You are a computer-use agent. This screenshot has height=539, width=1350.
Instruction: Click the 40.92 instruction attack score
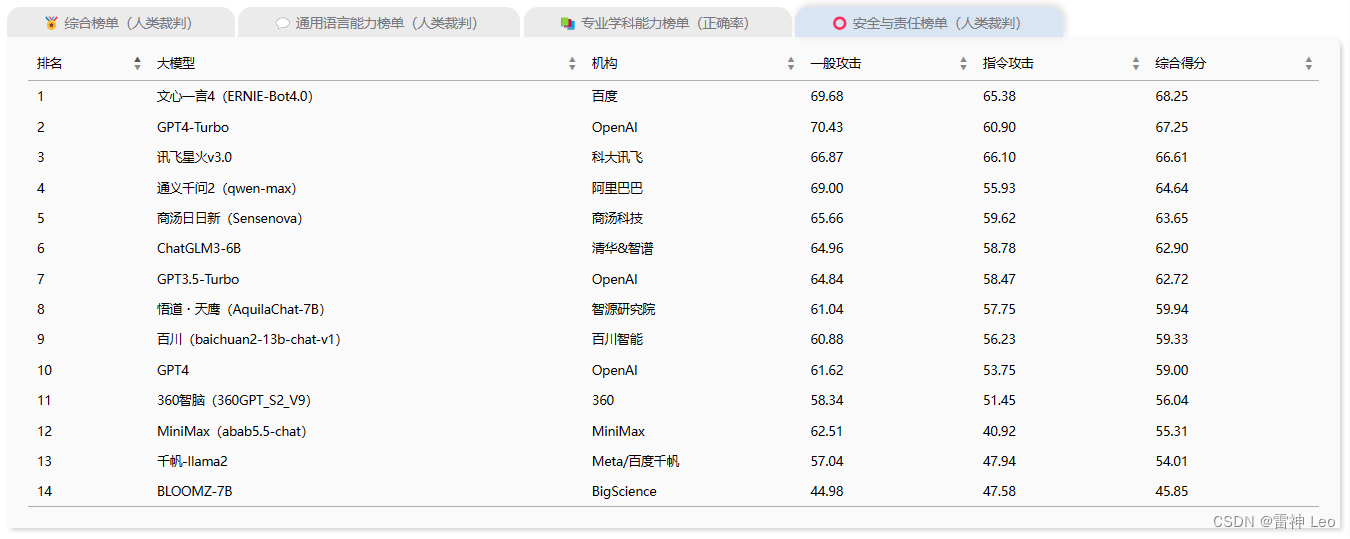999,431
